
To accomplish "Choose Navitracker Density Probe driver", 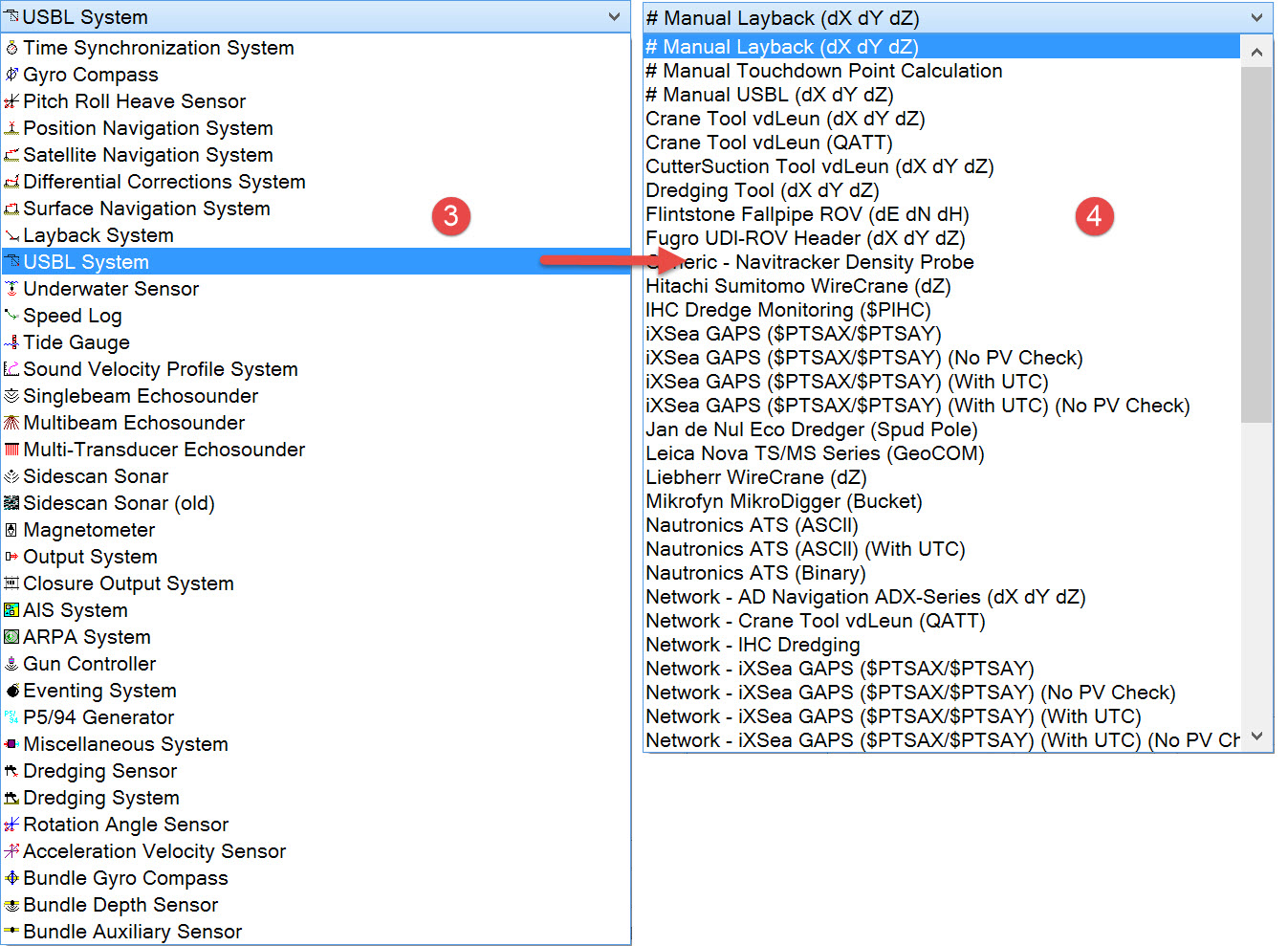I will (x=942, y=262).
